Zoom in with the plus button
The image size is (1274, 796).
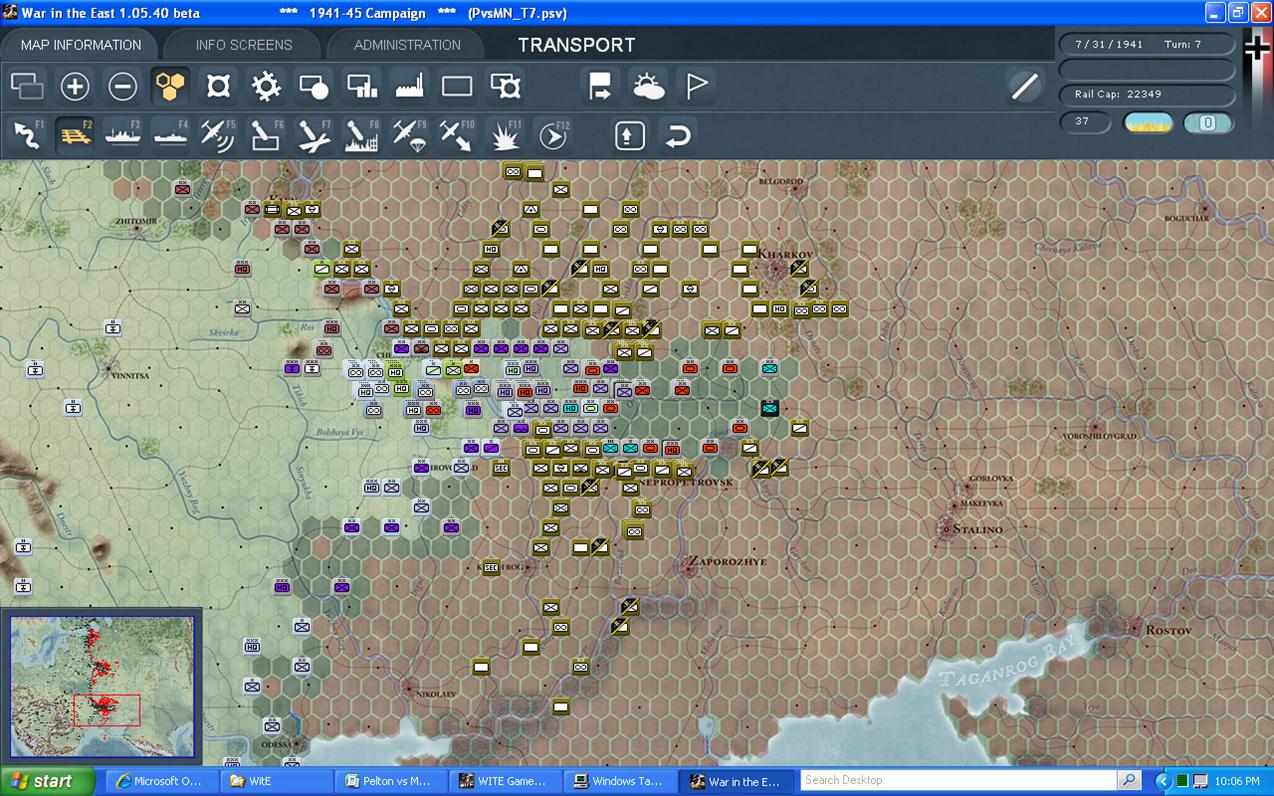click(75, 87)
